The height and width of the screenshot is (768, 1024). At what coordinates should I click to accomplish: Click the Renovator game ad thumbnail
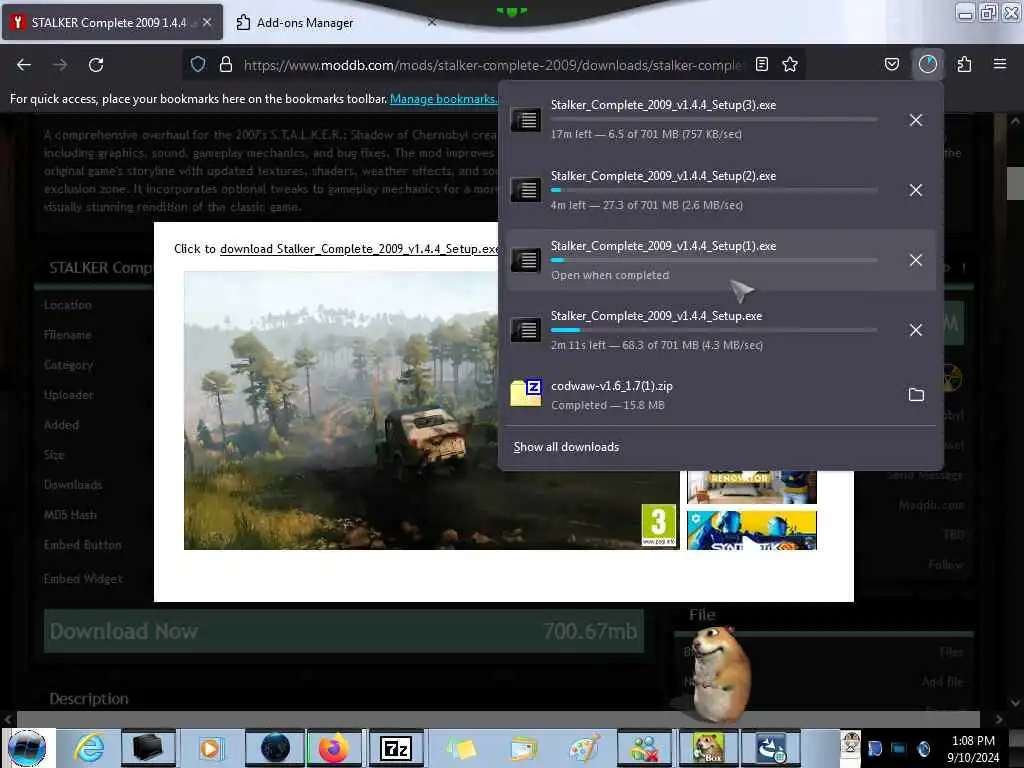(752, 487)
